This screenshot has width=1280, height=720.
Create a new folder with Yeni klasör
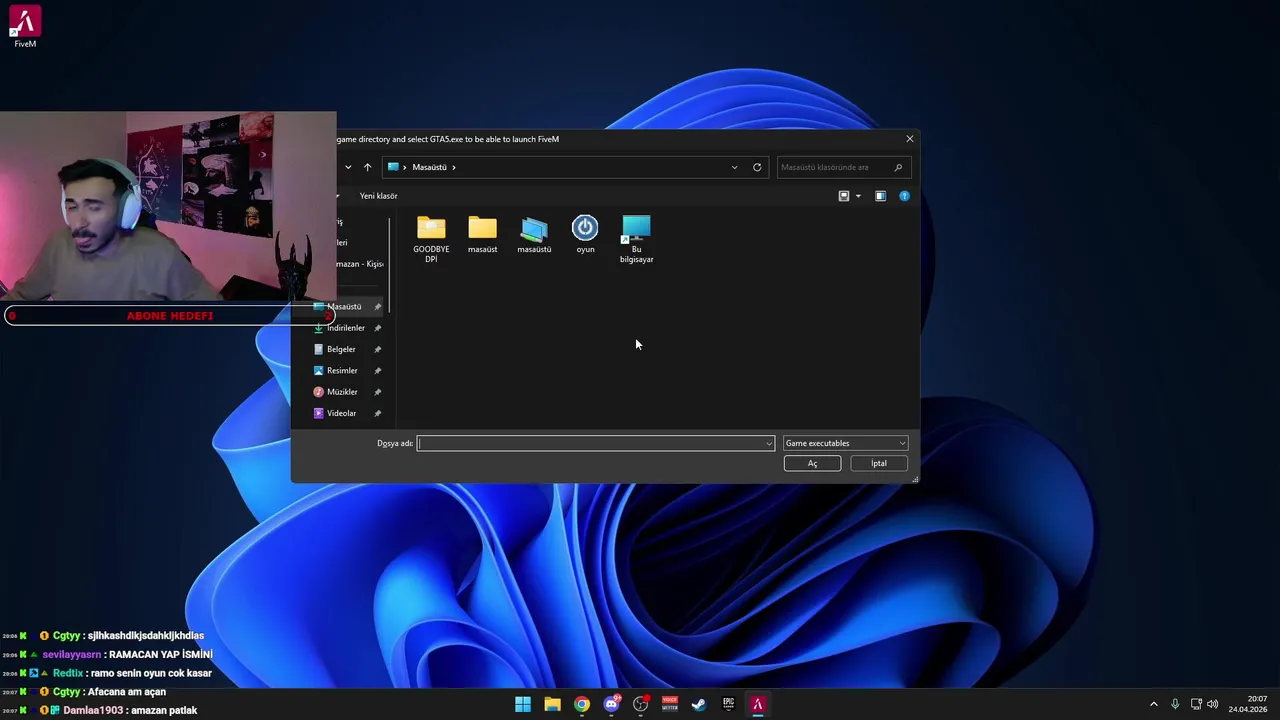[x=378, y=196]
